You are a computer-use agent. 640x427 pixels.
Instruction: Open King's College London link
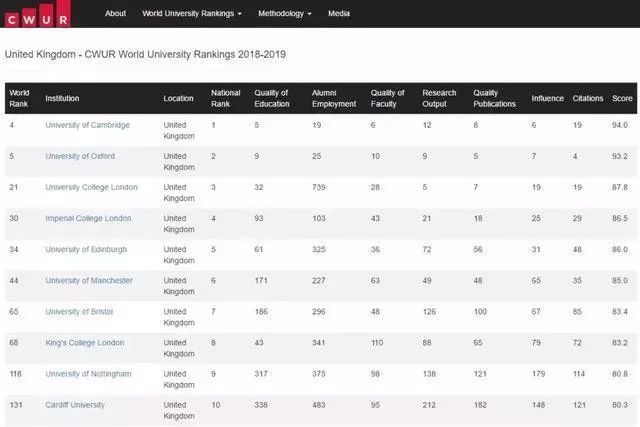click(x=85, y=342)
